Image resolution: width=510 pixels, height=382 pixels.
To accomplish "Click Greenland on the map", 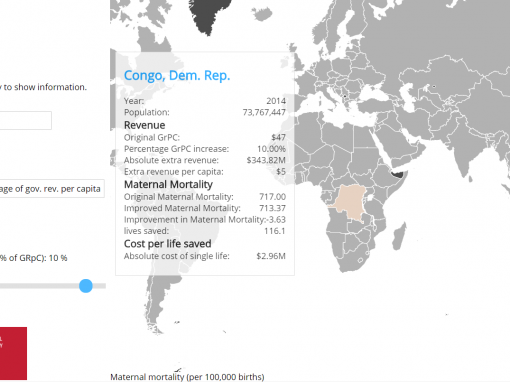I will click(x=210, y=14).
